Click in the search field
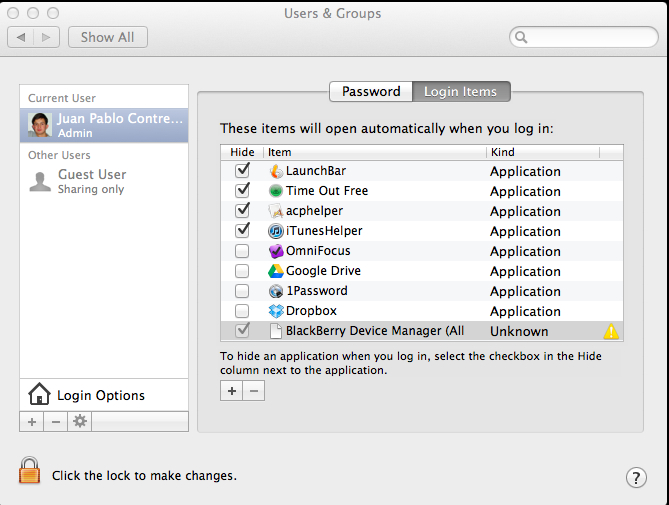 point(584,38)
